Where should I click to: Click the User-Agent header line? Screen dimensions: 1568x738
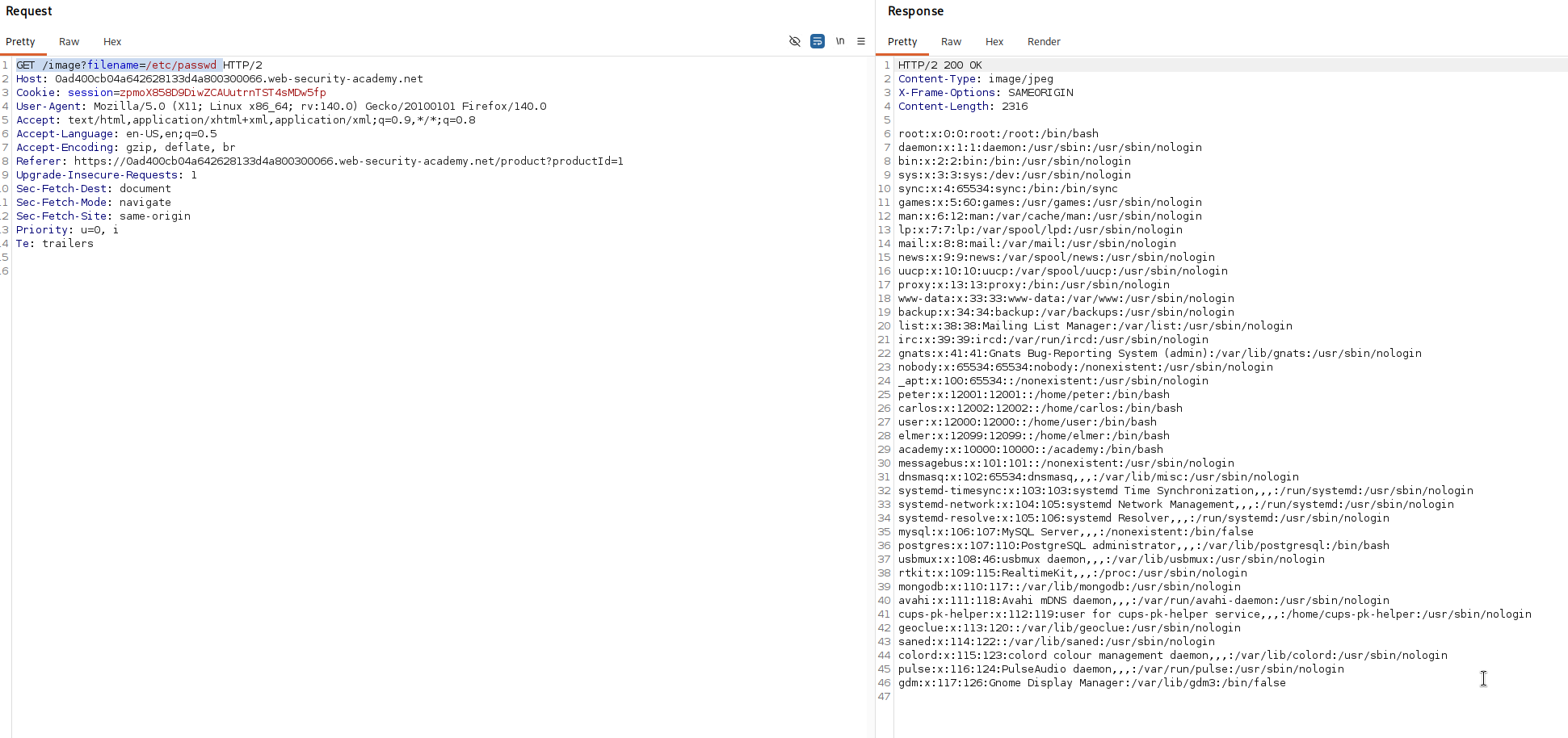click(x=281, y=107)
